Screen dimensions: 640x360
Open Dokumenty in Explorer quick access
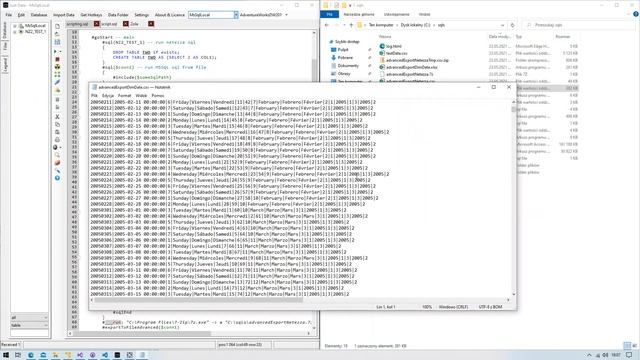[x=348, y=65]
